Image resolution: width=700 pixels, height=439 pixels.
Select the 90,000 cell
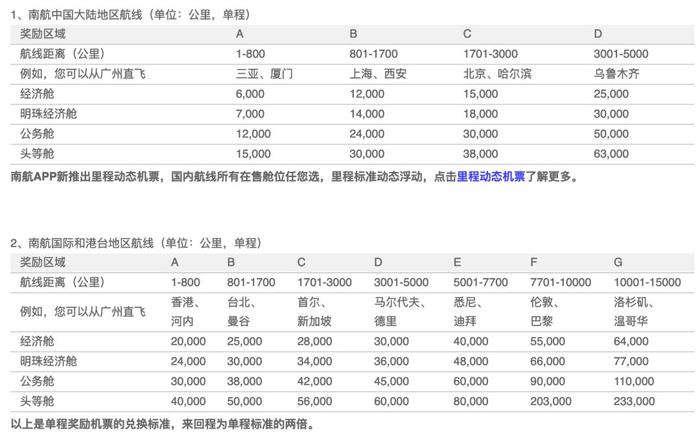[x=547, y=381]
